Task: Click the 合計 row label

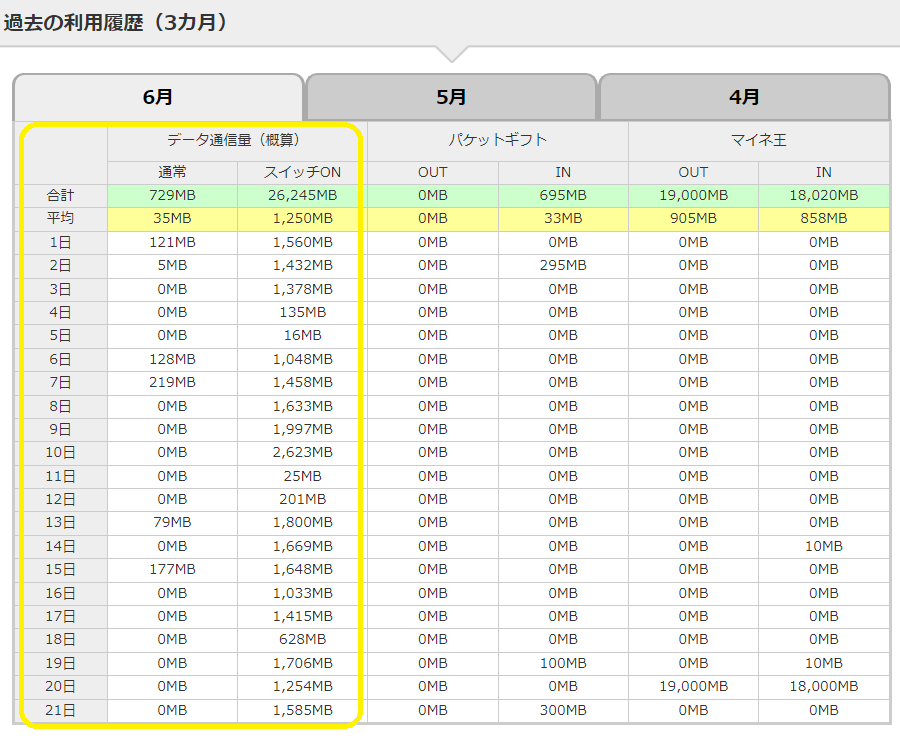Action: point(60,195)
